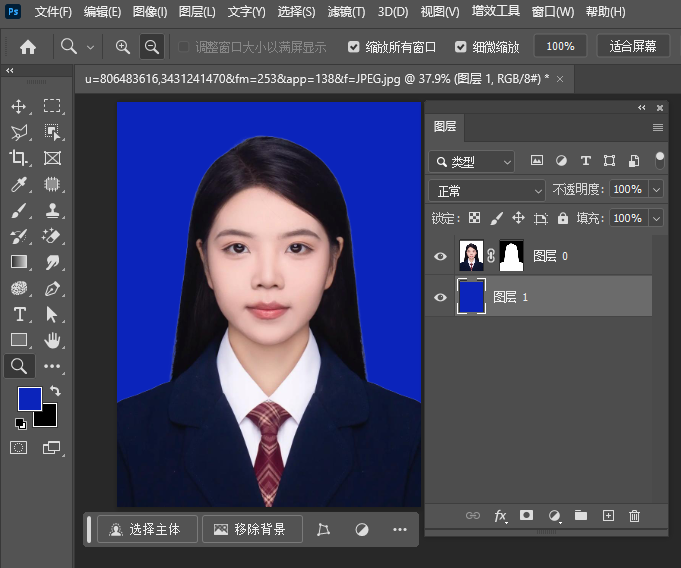This screenshot has width=681, height=568.
Task: Hide layer 图层 0 with eye icon
Action: coord(440,257)
